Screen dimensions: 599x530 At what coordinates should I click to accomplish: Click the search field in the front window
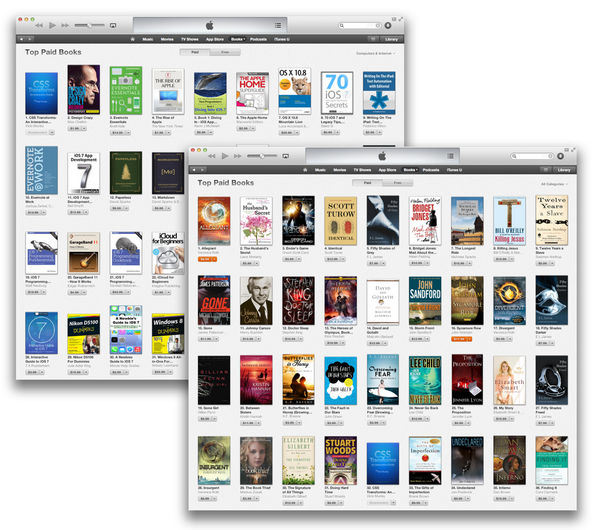(x=533, y=156)
